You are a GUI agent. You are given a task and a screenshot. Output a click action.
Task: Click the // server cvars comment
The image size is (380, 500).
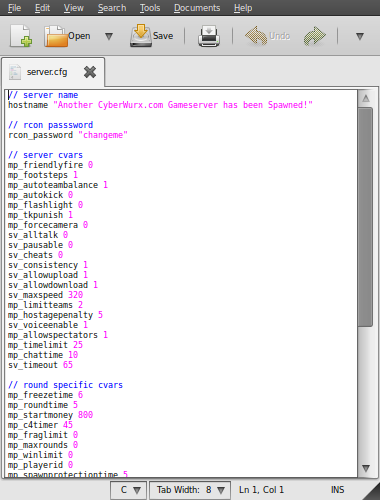point(45,155)
